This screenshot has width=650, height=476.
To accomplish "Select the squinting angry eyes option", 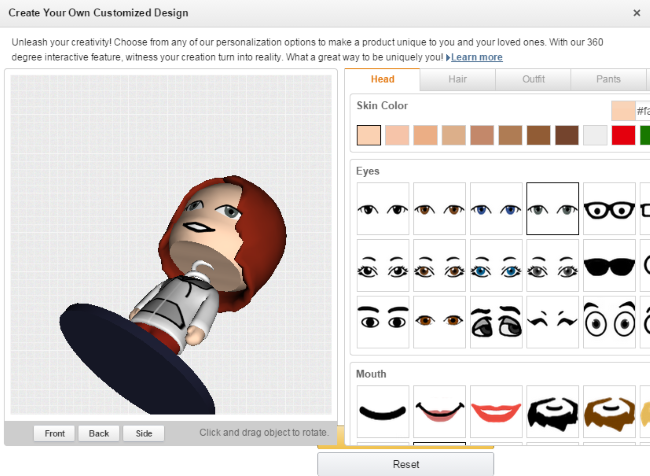I will 553,323.
